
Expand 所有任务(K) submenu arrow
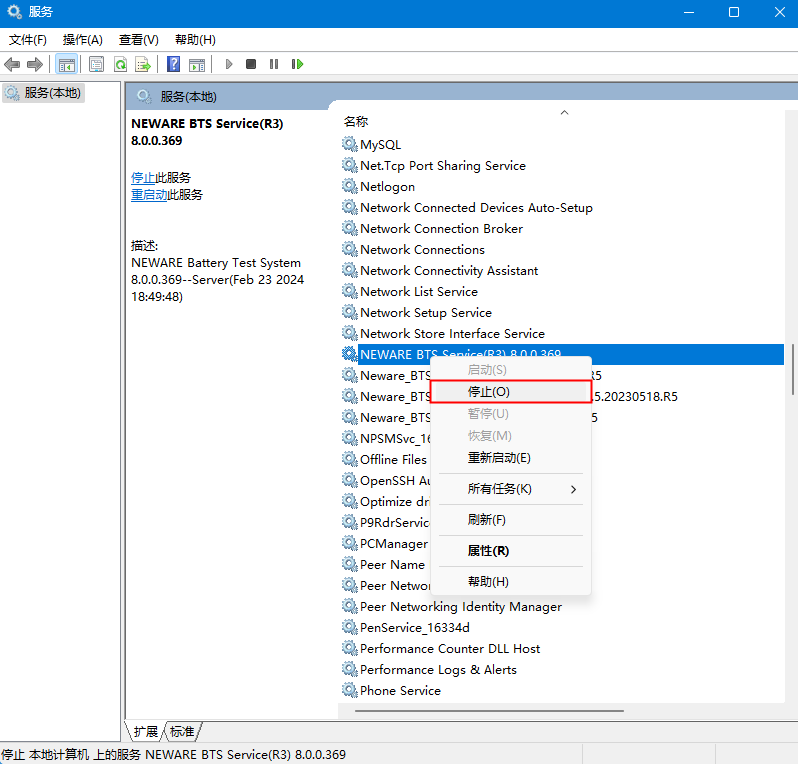pyautogui.click(x=574, y=489)
